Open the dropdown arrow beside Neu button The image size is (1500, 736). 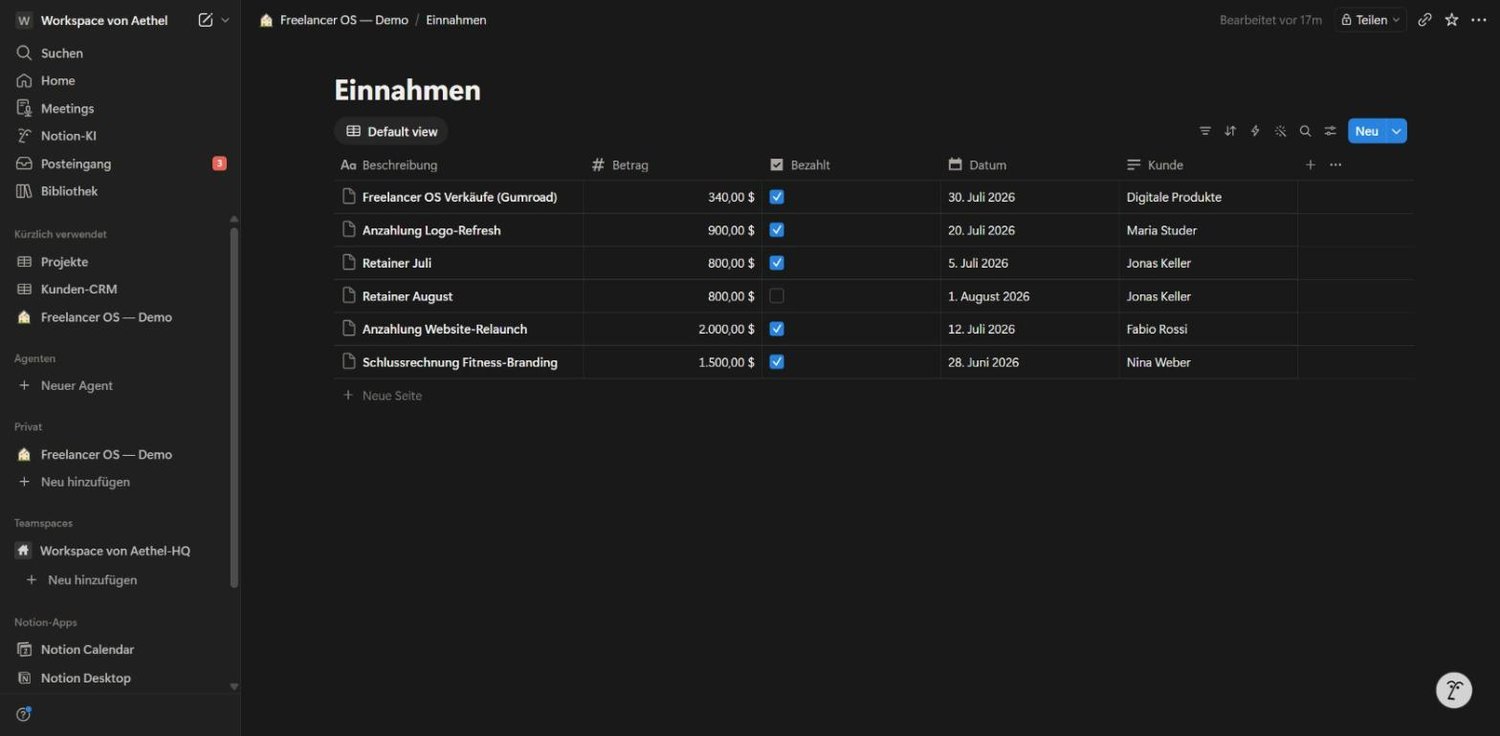tap(1397, 131)
